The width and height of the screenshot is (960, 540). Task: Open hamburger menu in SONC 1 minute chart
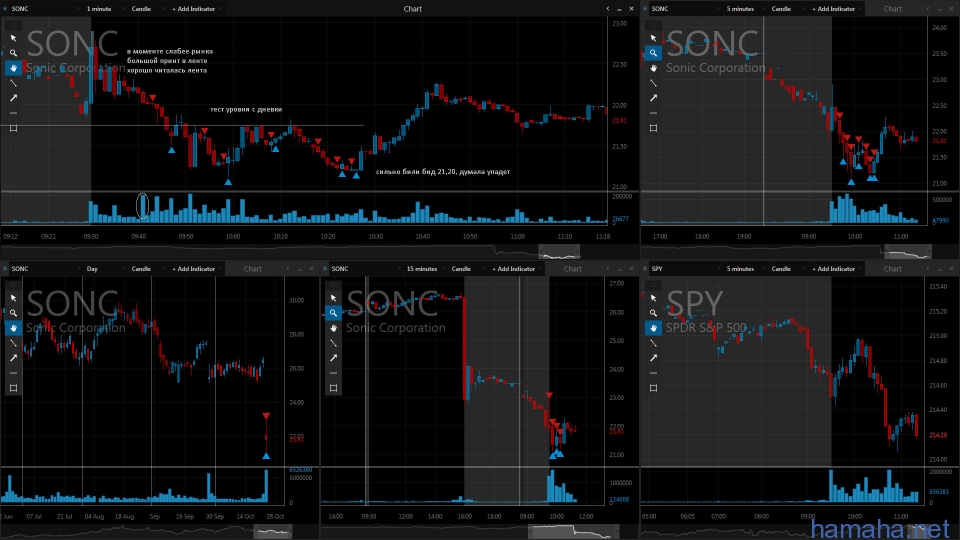point(13,25)
